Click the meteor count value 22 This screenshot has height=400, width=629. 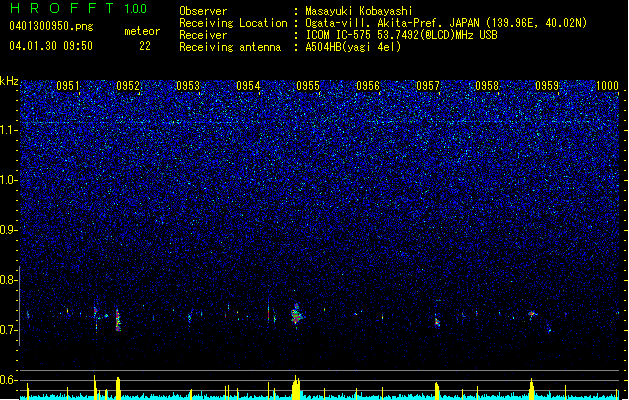[145, 46]
